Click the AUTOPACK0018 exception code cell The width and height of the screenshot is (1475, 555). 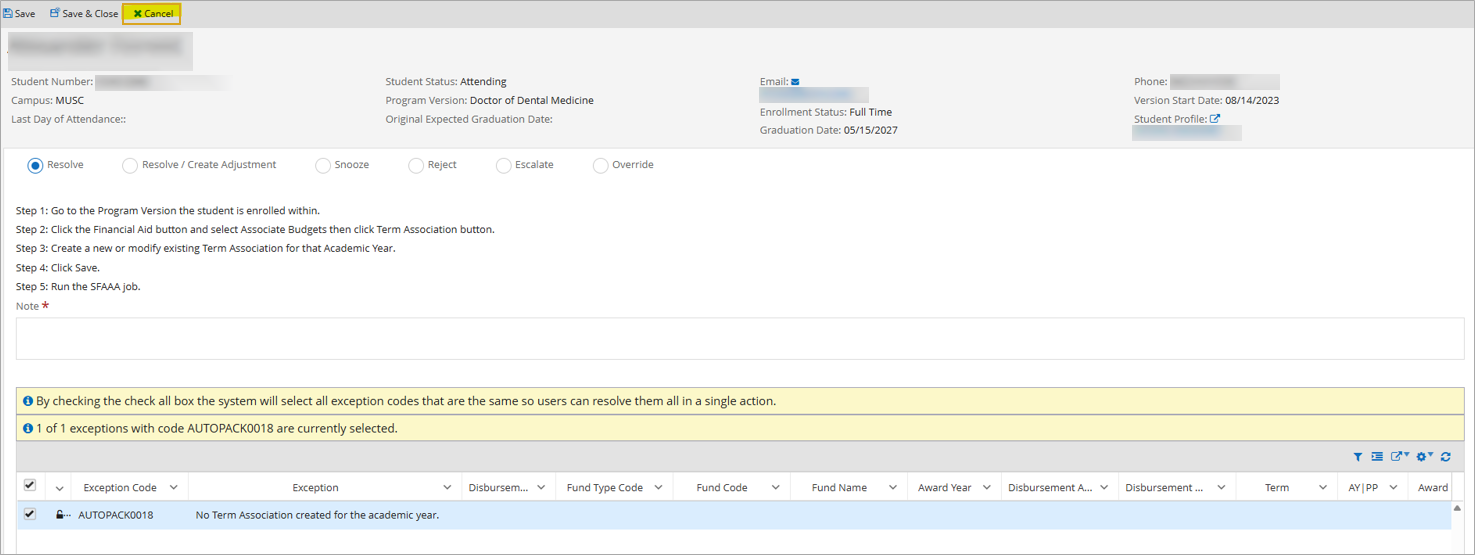tap(116, 515)
